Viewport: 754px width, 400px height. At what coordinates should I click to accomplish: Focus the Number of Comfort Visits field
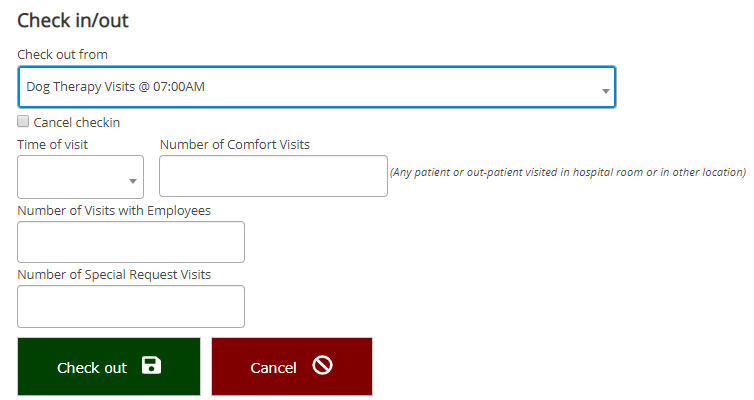273,176
